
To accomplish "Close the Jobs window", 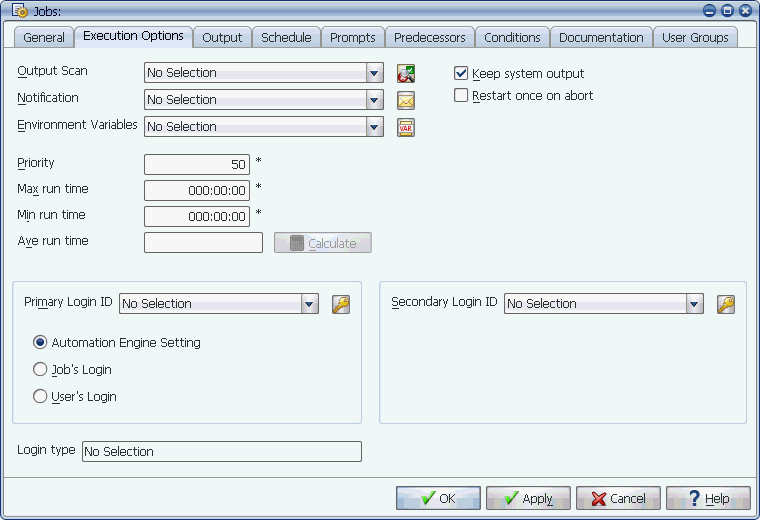I will pos(745,10).
